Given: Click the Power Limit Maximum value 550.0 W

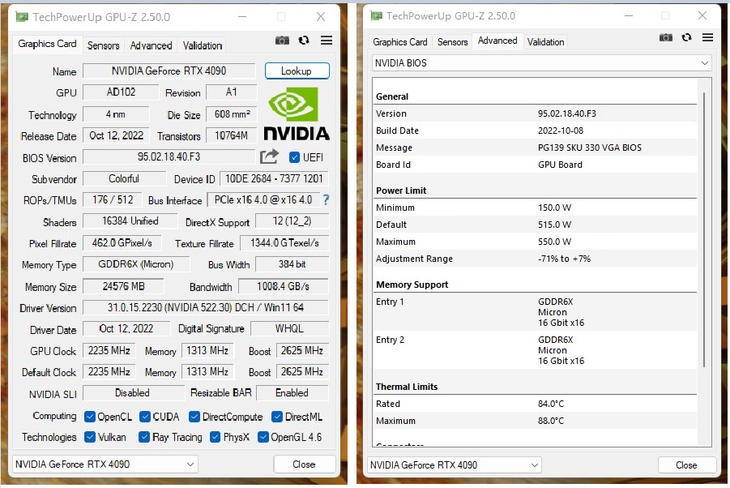Looking at the screenshot, I should point(554,242).
